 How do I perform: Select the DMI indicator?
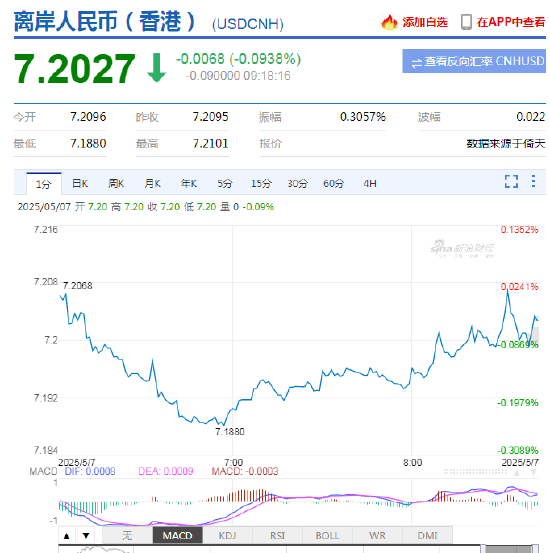(427, 536)
